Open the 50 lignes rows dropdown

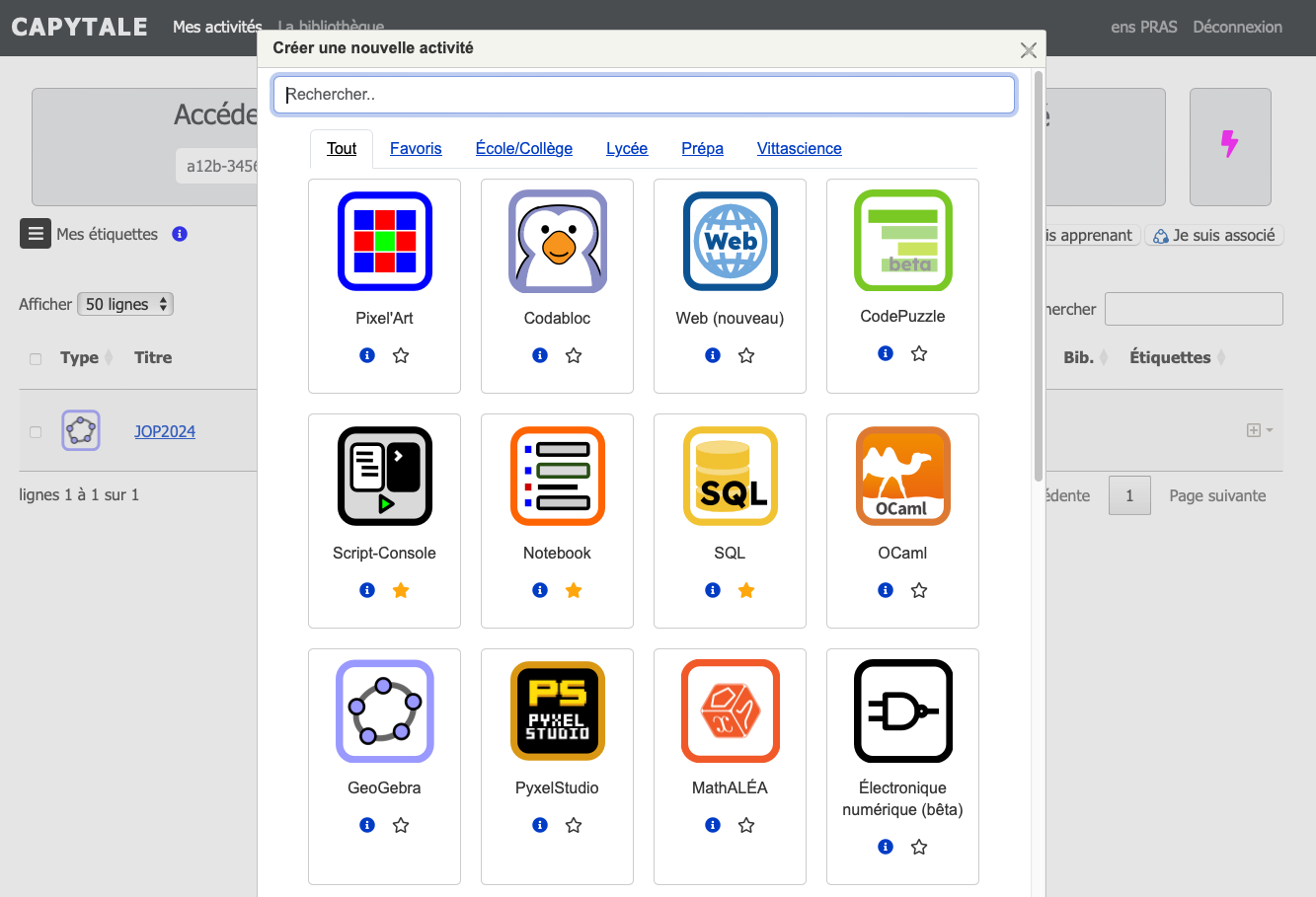(125, 304)
